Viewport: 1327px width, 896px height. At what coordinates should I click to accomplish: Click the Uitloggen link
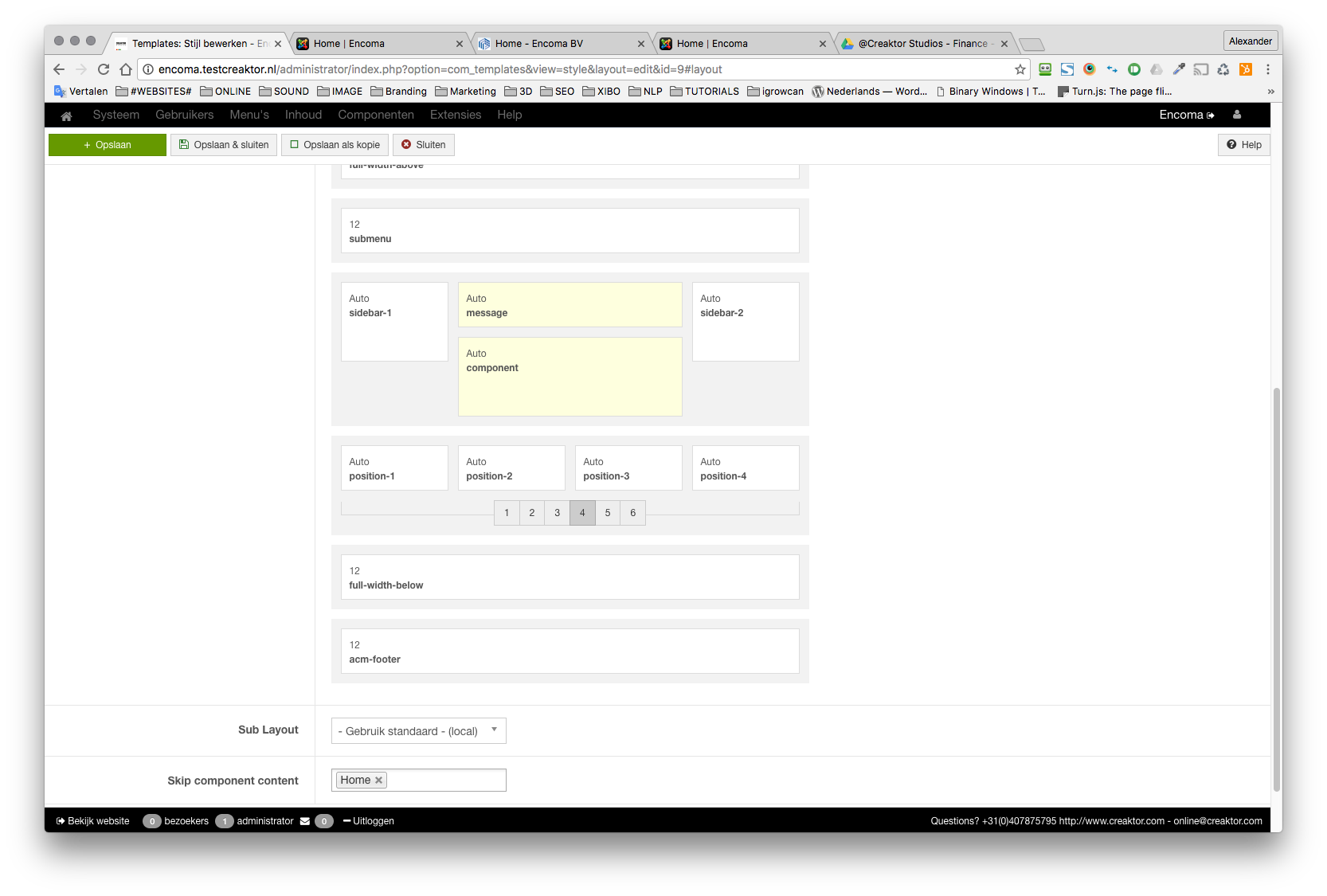pos(369,821)
